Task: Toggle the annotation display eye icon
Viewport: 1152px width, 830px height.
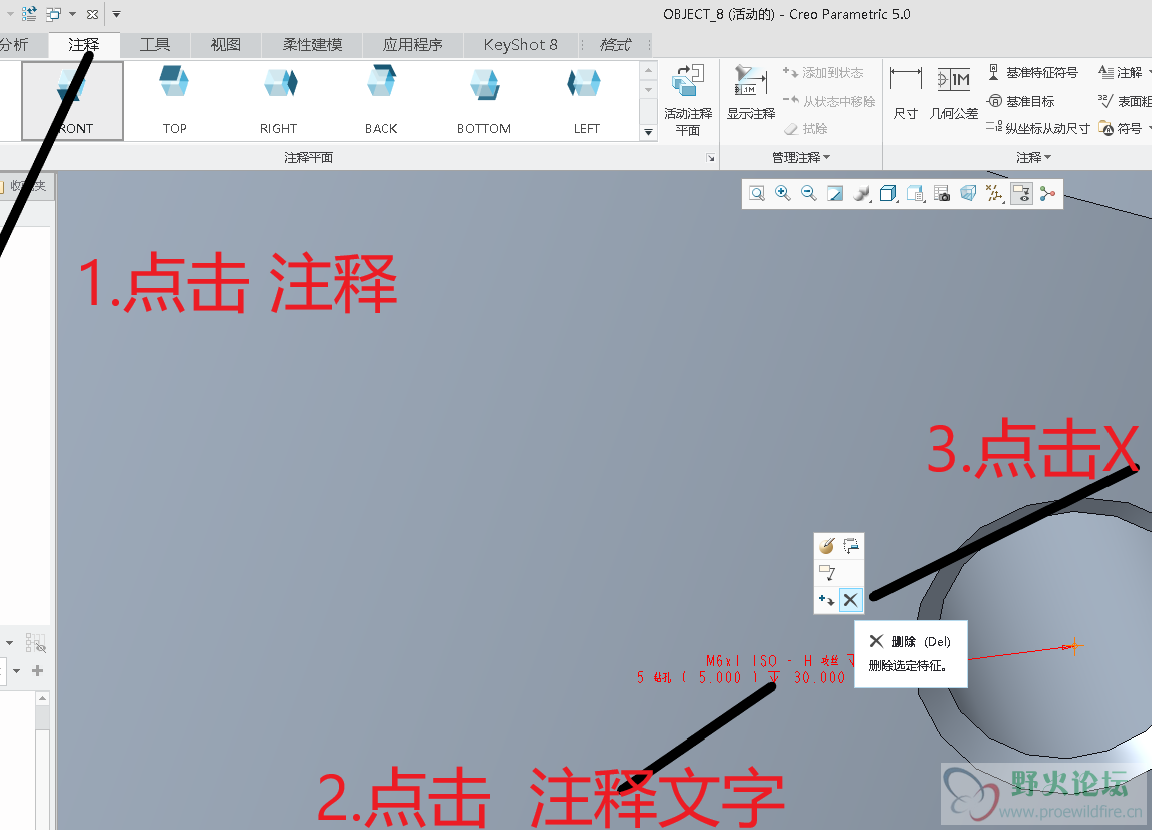Action: [x=1021, y=193]
